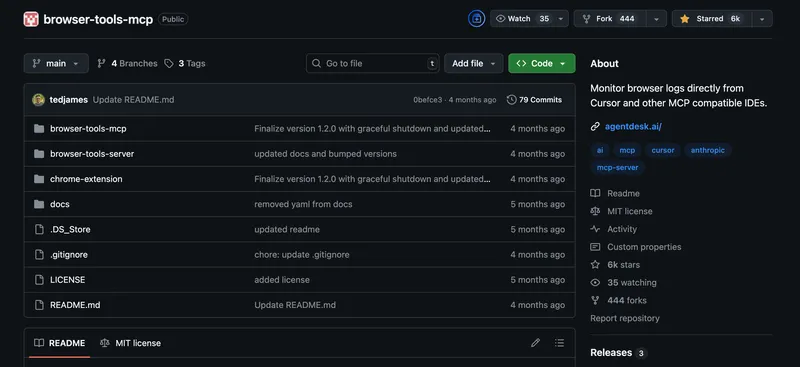The height and width of the screenshot is (367, 800).
Task: Toggle the Starred button to unstar repository
Action: pyautogui.click(x=712, y=19)
